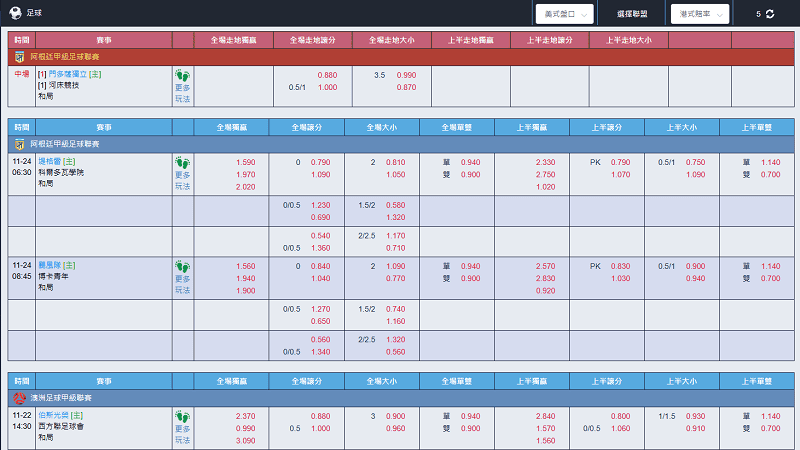Screen dimensions: 800x450
Task: Pick 0.940 單 odds for the 08:45 match
Action: pyautogui.click(x=470, y=266)
